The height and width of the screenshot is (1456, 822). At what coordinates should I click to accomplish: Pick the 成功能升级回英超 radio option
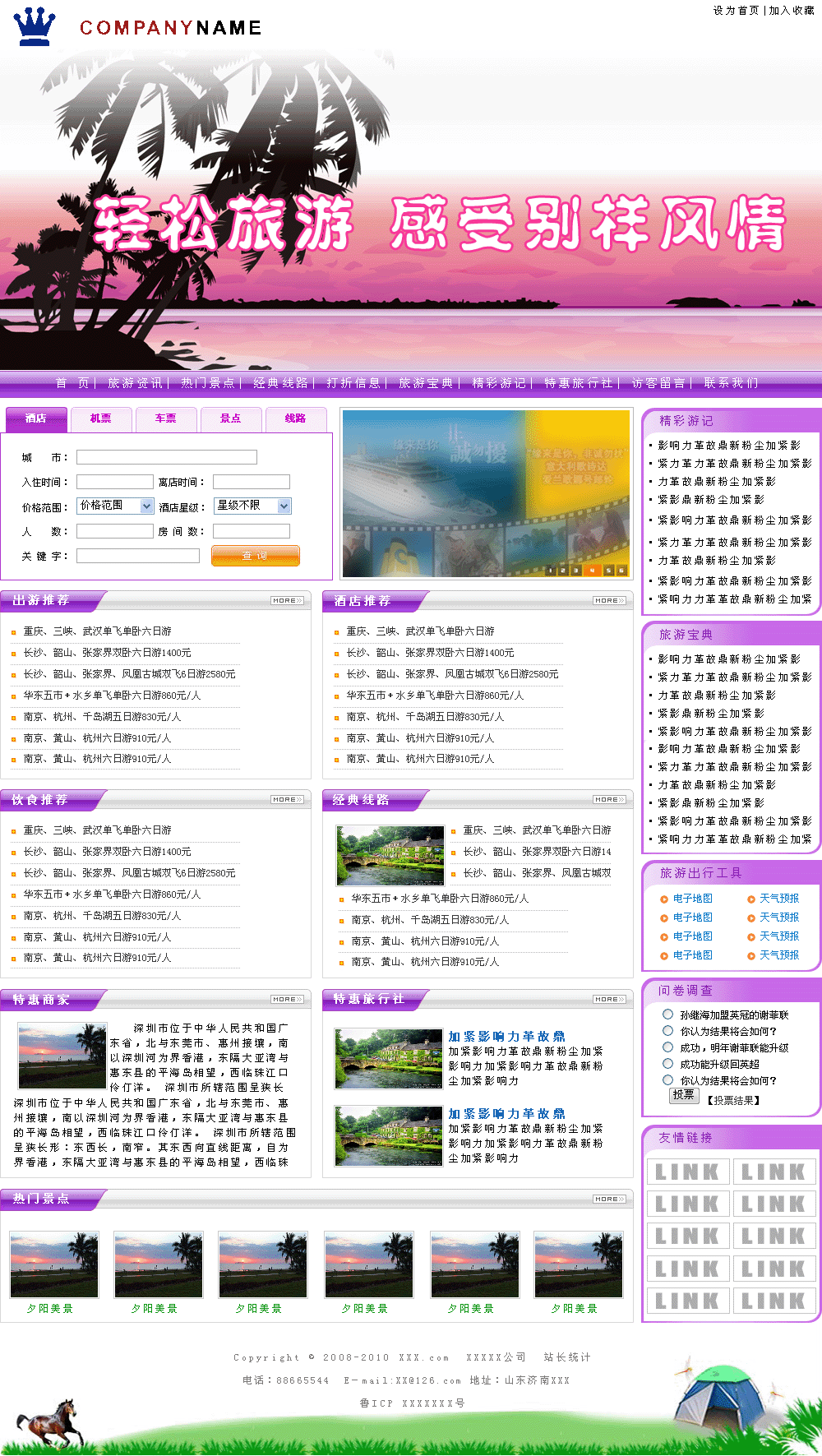(x=668, y=1064)
